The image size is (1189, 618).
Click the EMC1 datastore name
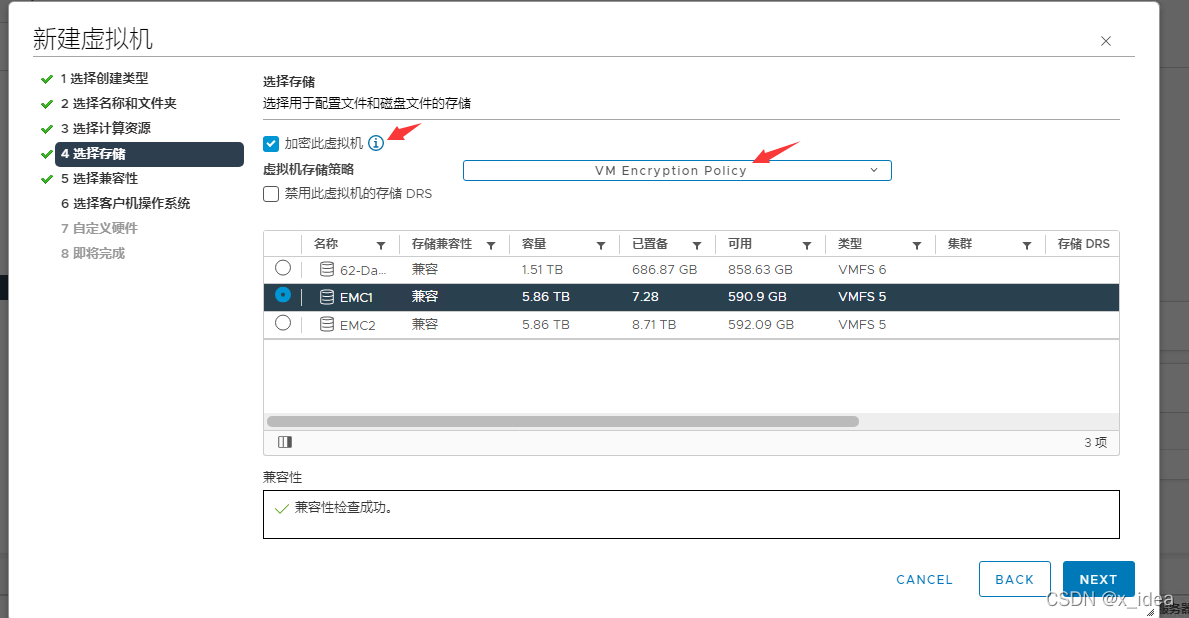(356, 298)
